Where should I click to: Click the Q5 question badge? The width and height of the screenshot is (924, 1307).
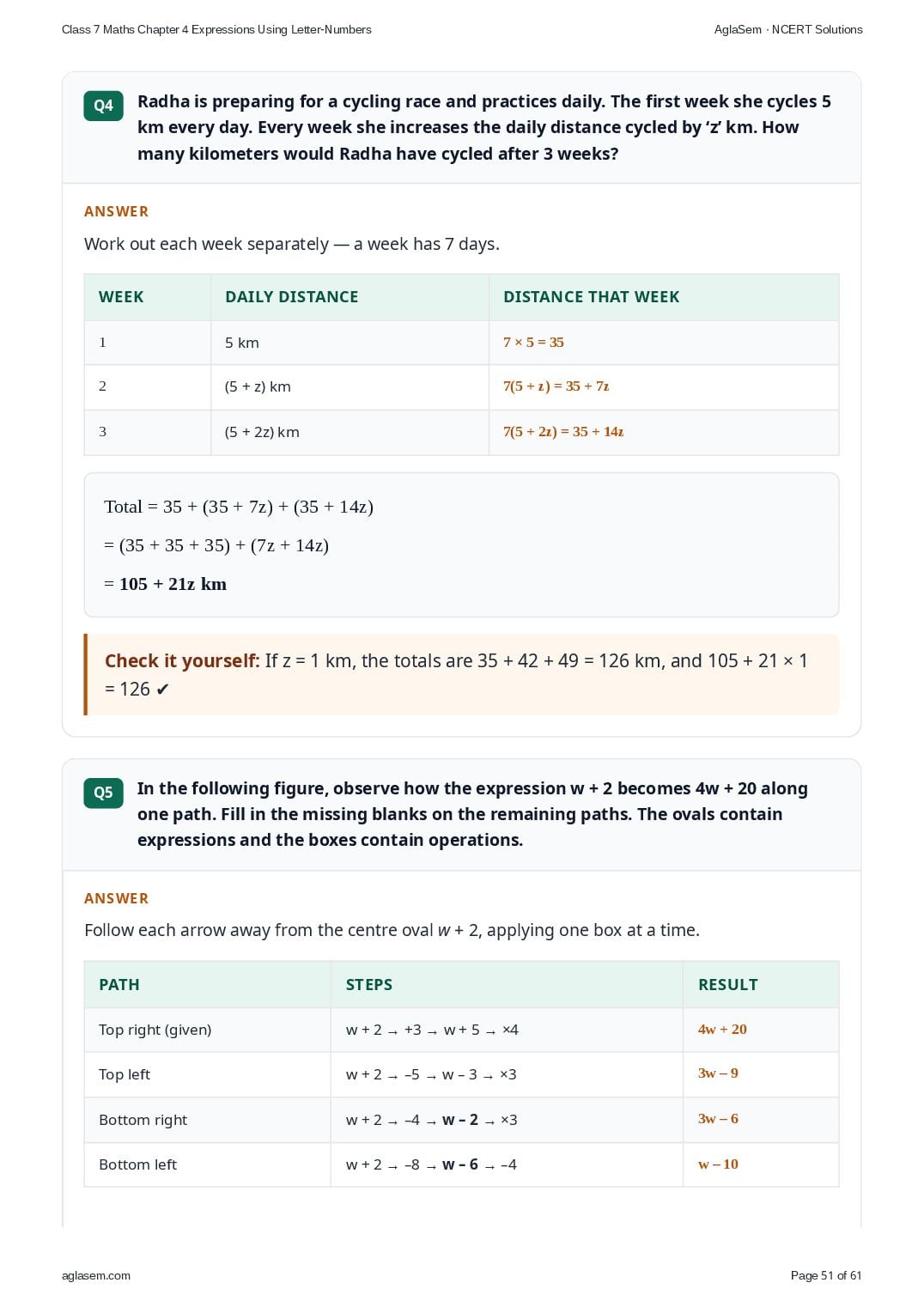click(103, 793)
